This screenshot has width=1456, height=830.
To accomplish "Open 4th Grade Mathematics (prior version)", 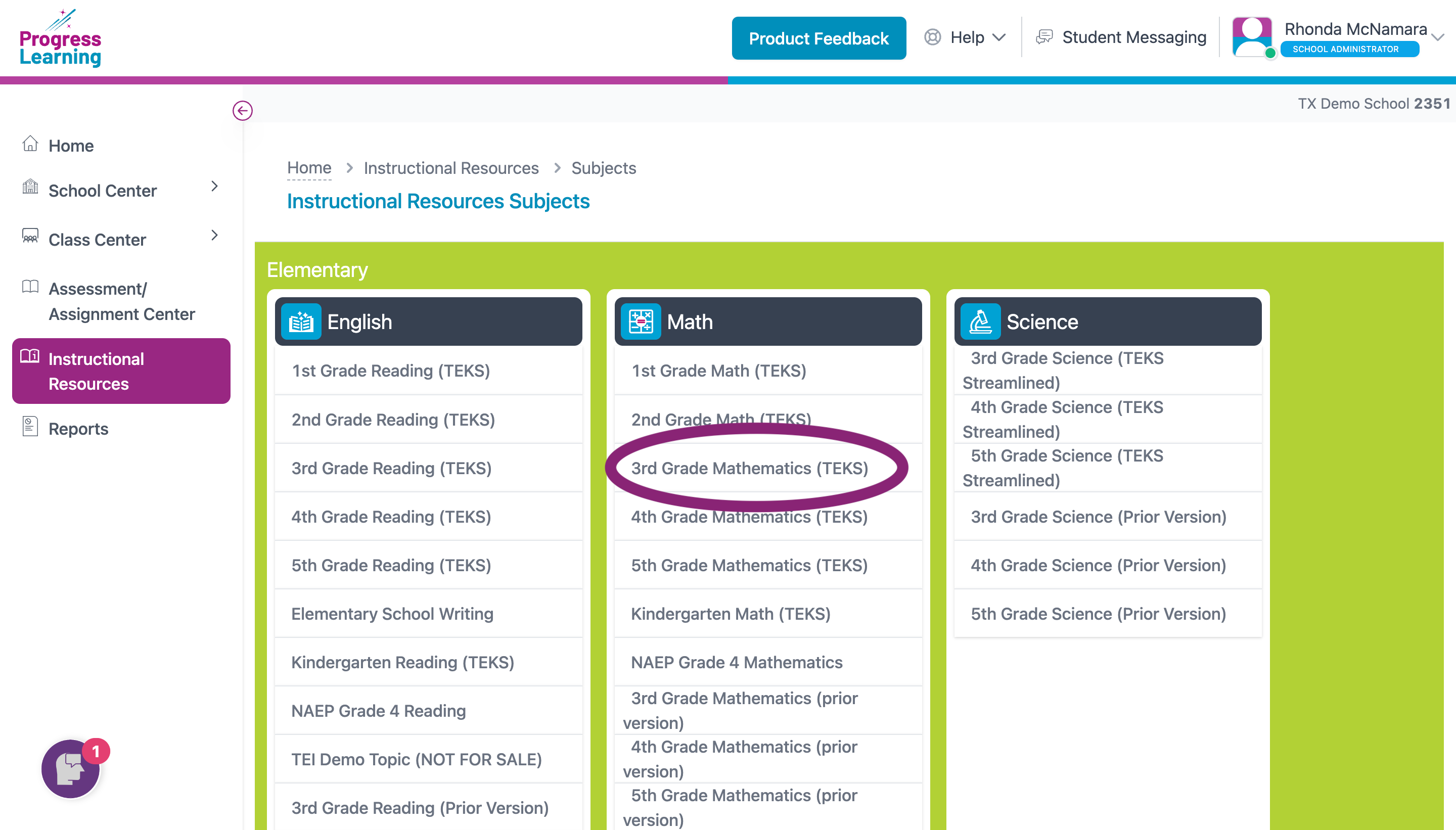I will (768, 759).
